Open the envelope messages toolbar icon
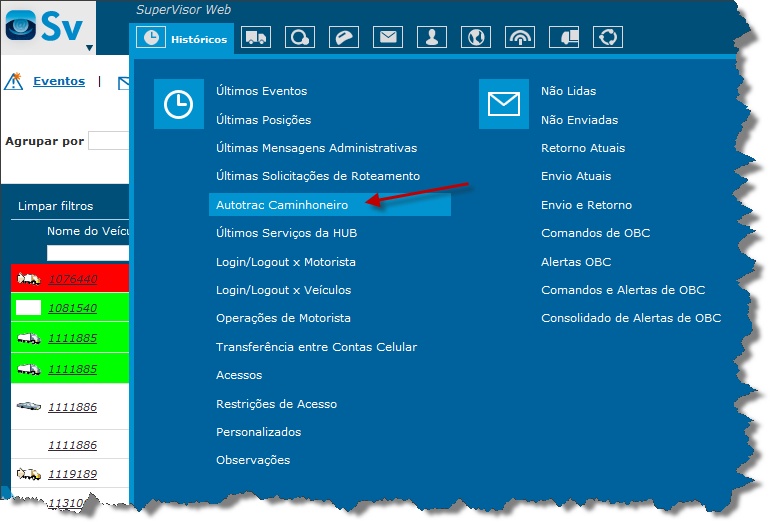Viewport: 770px width, 522px height. (x=388, y=38)
